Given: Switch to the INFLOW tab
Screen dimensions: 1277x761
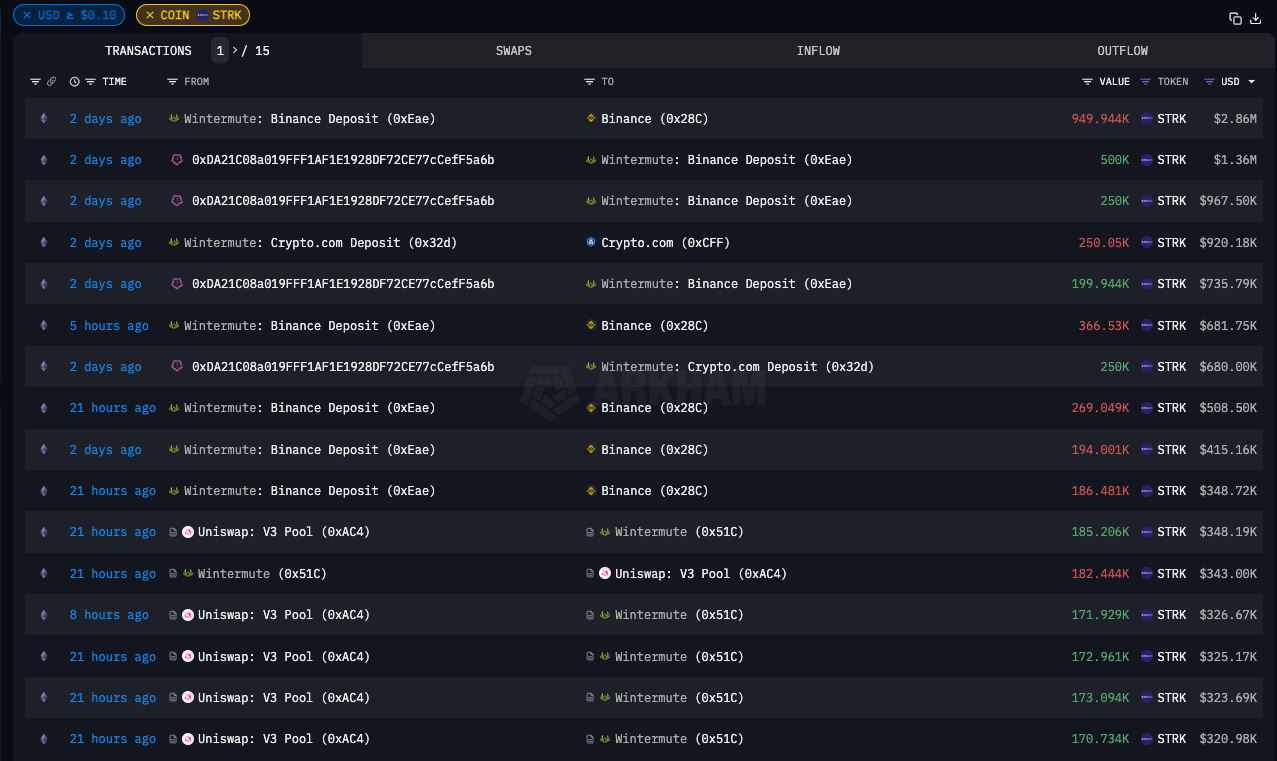Looking at the screenshot, I should [x=818, y=51].
